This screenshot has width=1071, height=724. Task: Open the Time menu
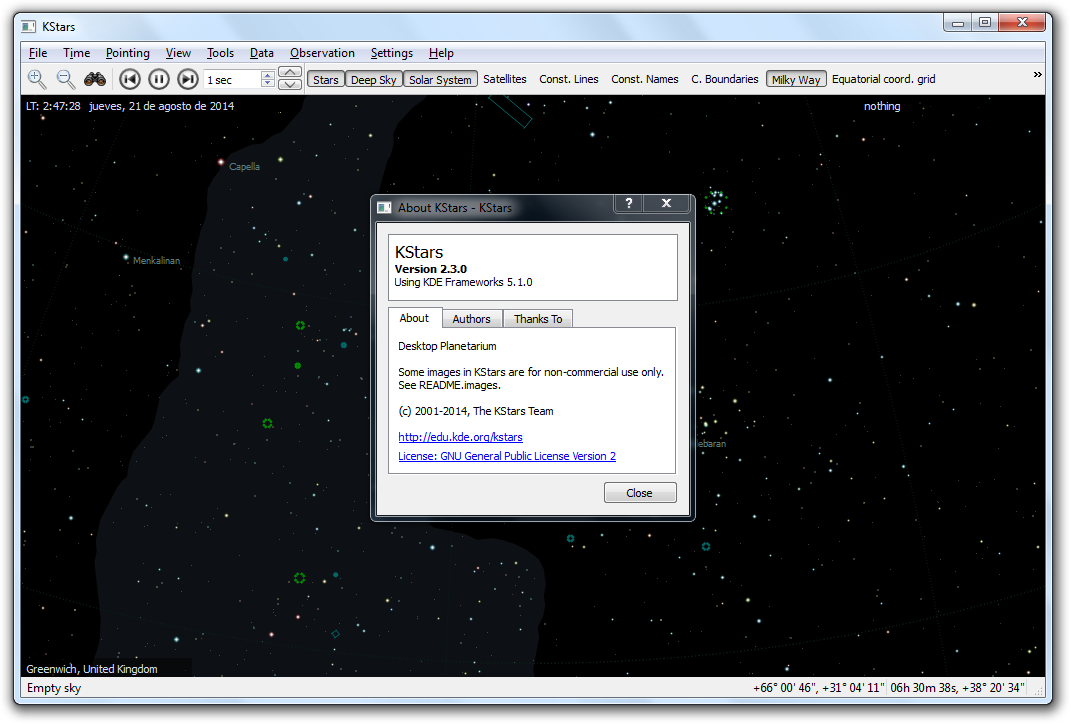(x=76, y=53)
